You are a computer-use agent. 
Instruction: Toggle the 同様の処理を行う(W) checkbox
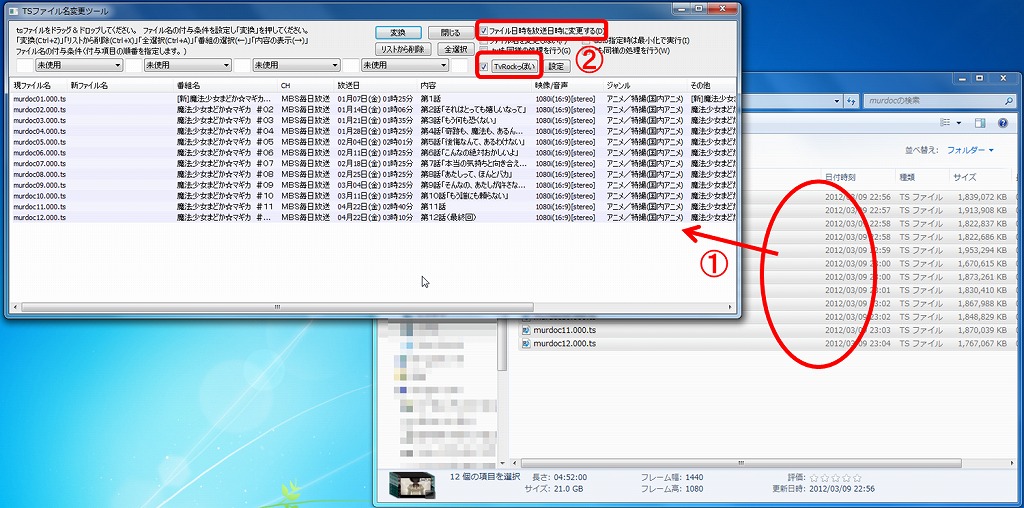click(586, 50)
